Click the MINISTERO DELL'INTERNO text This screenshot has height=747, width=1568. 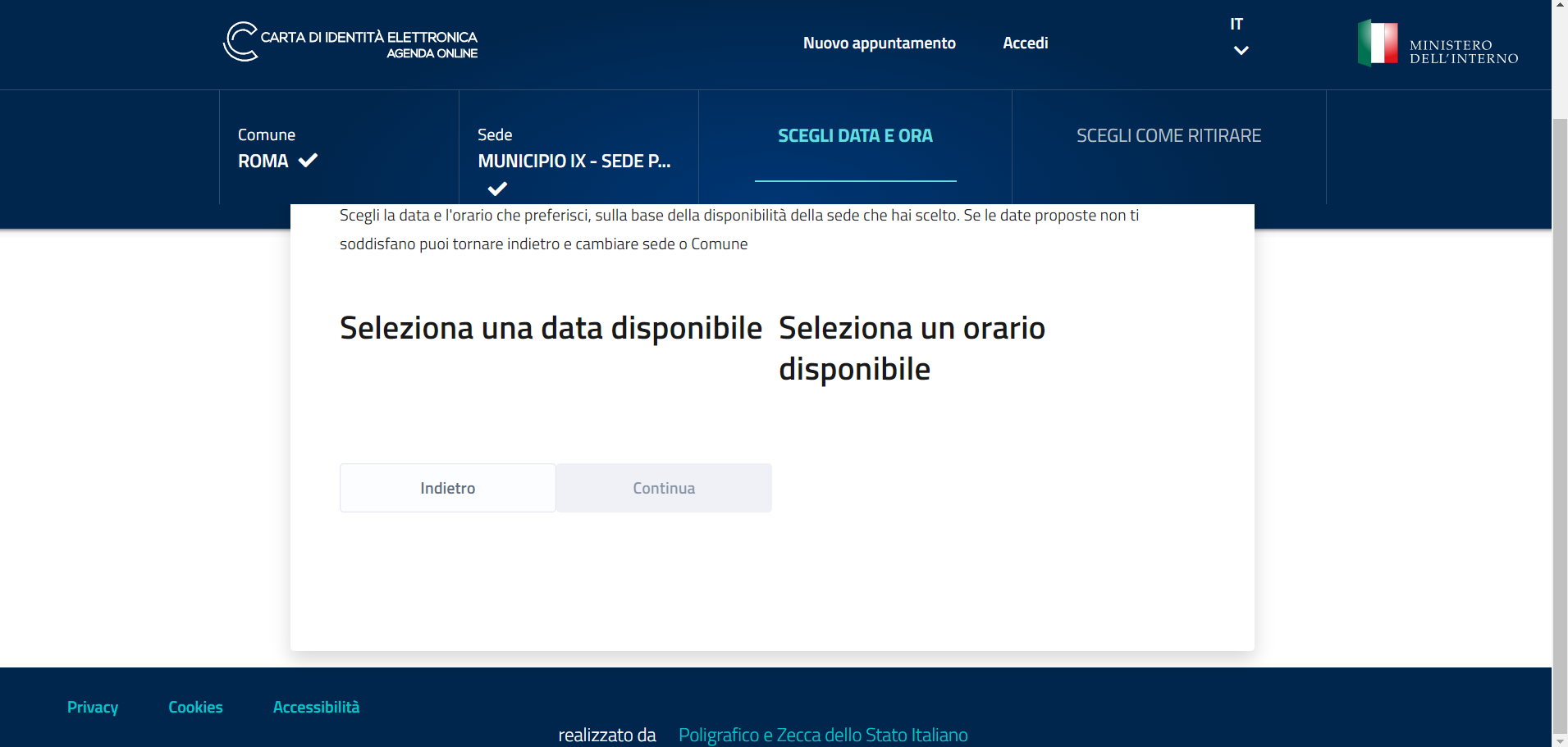pos(1464,52)
